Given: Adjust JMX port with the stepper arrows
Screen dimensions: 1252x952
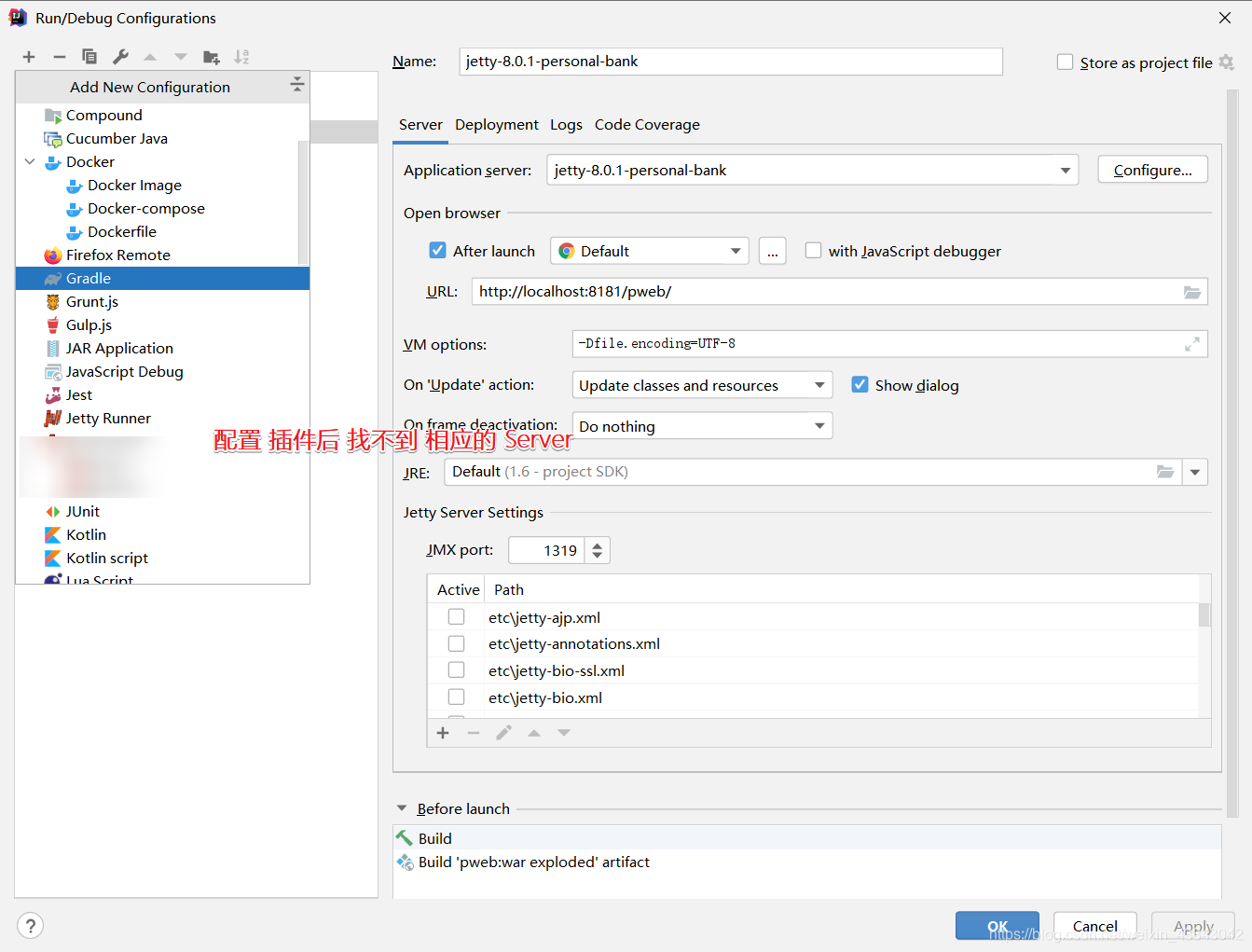Looking at the screenshot, I should coord(598,550).
